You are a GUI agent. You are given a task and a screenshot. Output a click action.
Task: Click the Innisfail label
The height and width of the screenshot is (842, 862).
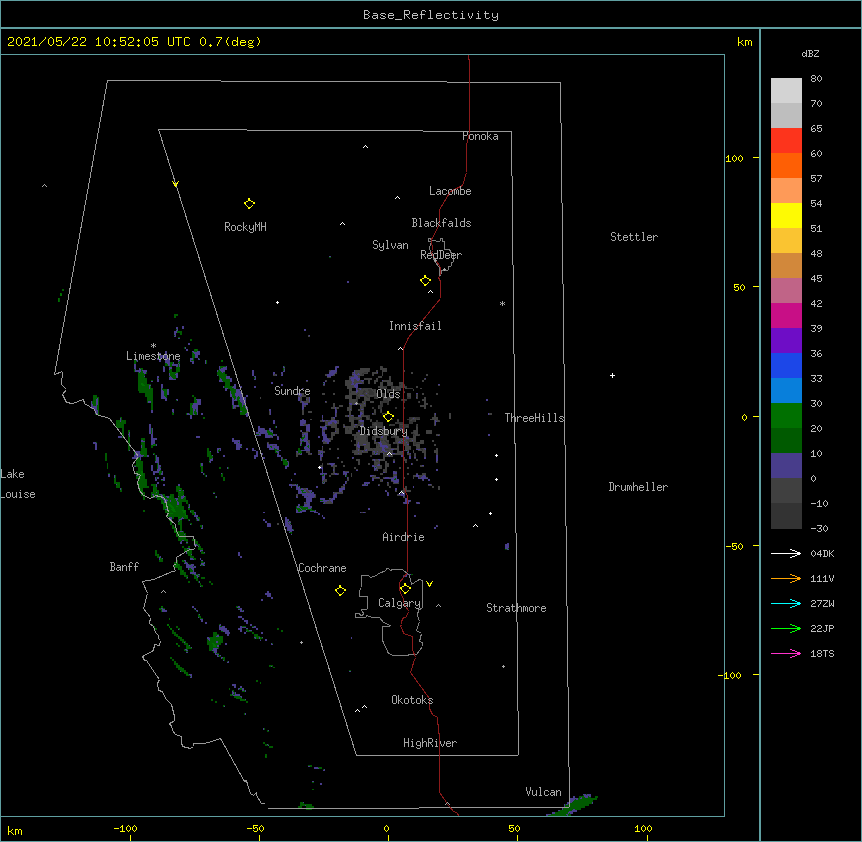[415, 326]
